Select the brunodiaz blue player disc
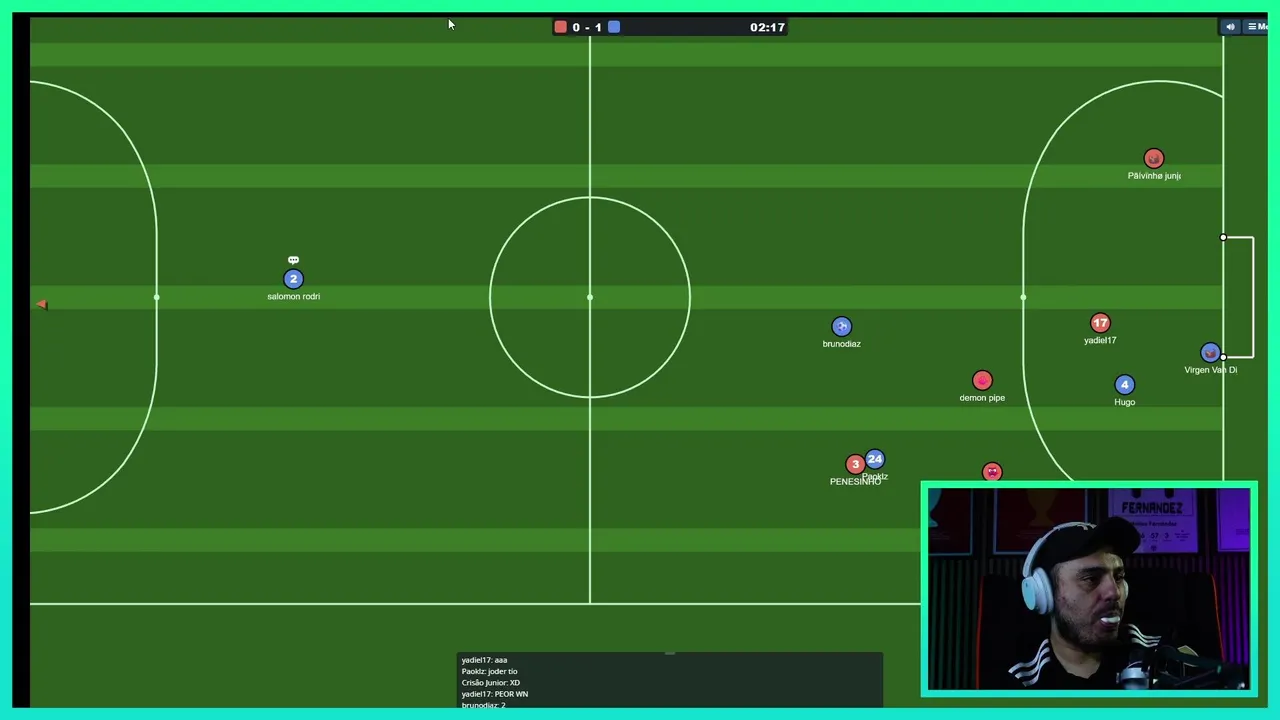 click(841, 326)
